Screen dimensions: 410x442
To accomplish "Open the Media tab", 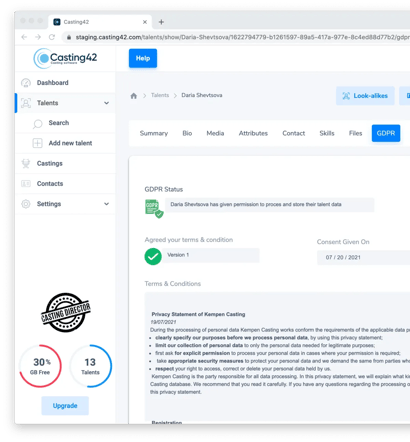I will (215, 133).
